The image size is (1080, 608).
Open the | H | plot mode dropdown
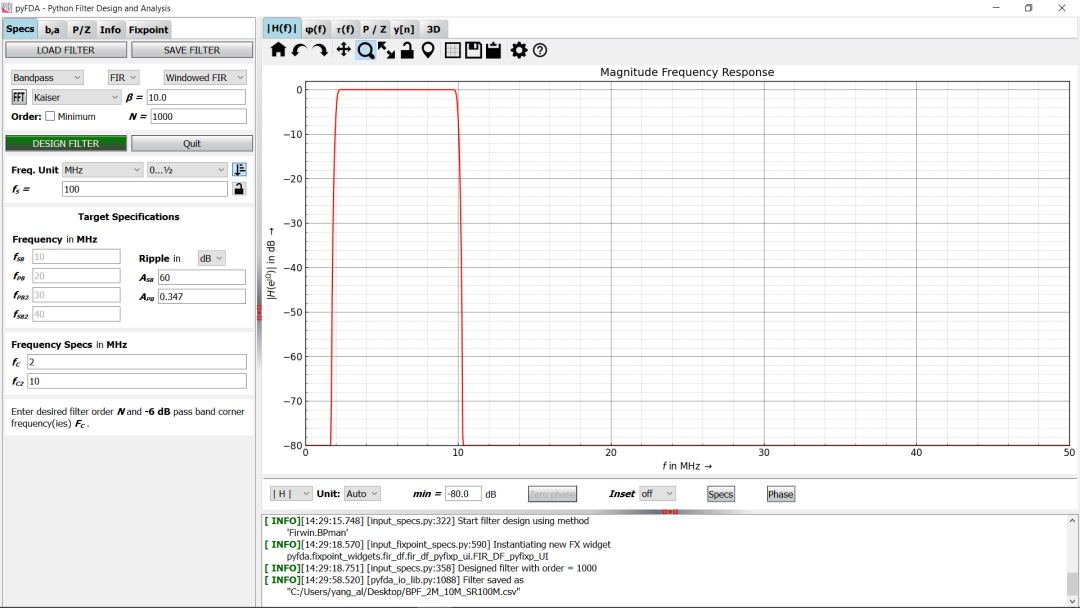[291, 494]
